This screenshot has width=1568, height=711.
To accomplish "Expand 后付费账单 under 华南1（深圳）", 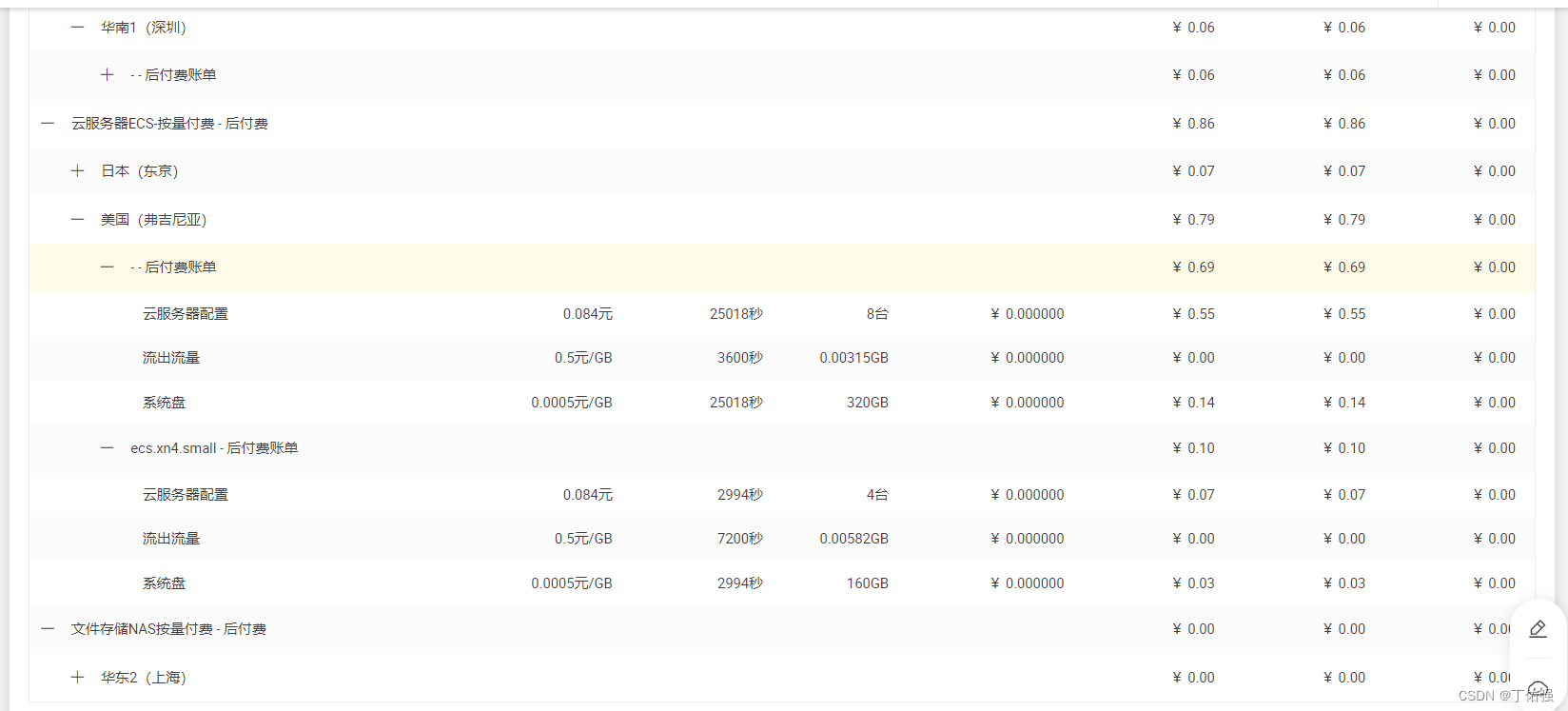I will [107, 75].
